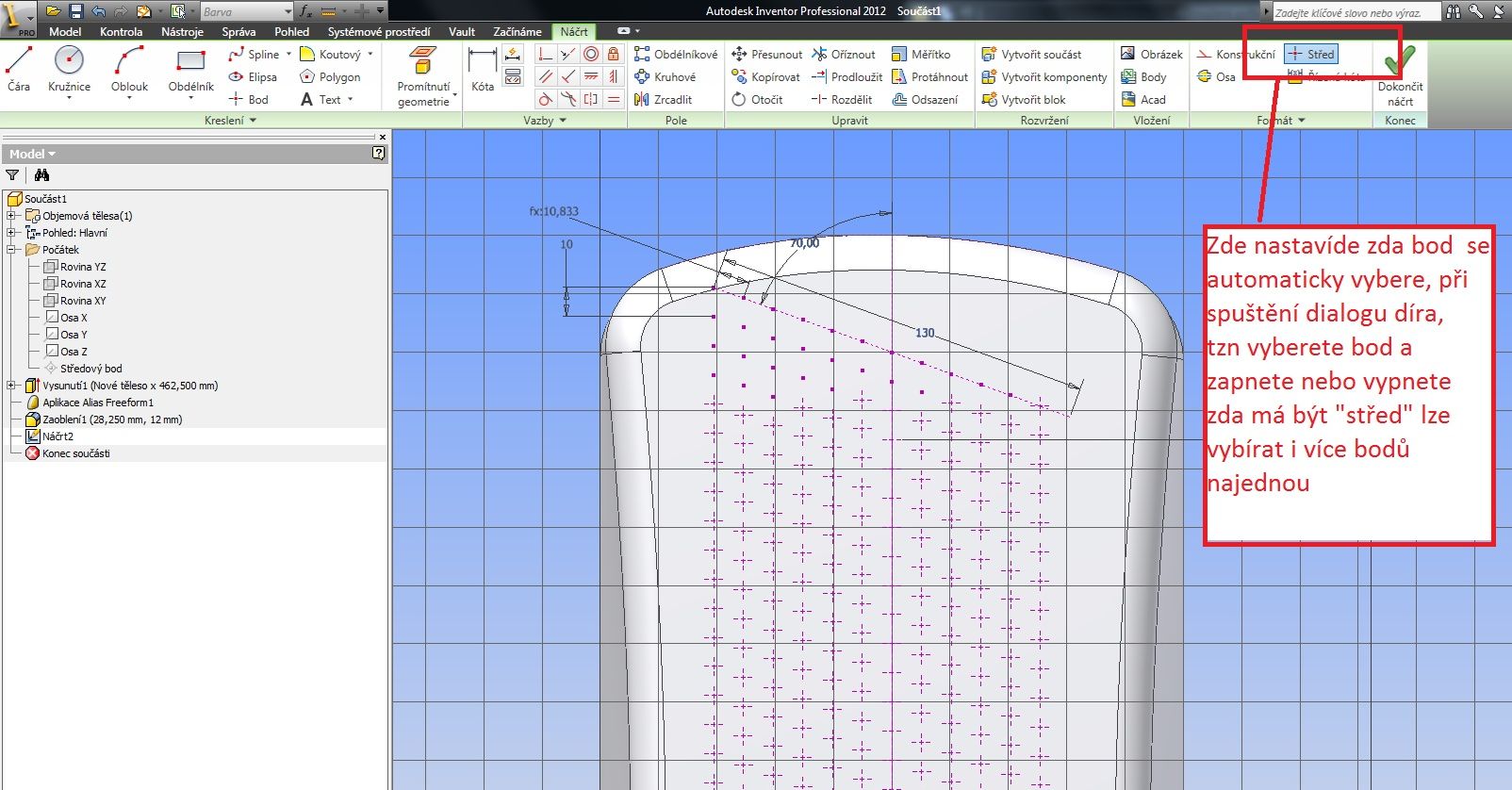This screenshot has height=790, width=1512.
Task: Expand the Objemová tělesa(1) tree node
Action: (x=11, y=216)
